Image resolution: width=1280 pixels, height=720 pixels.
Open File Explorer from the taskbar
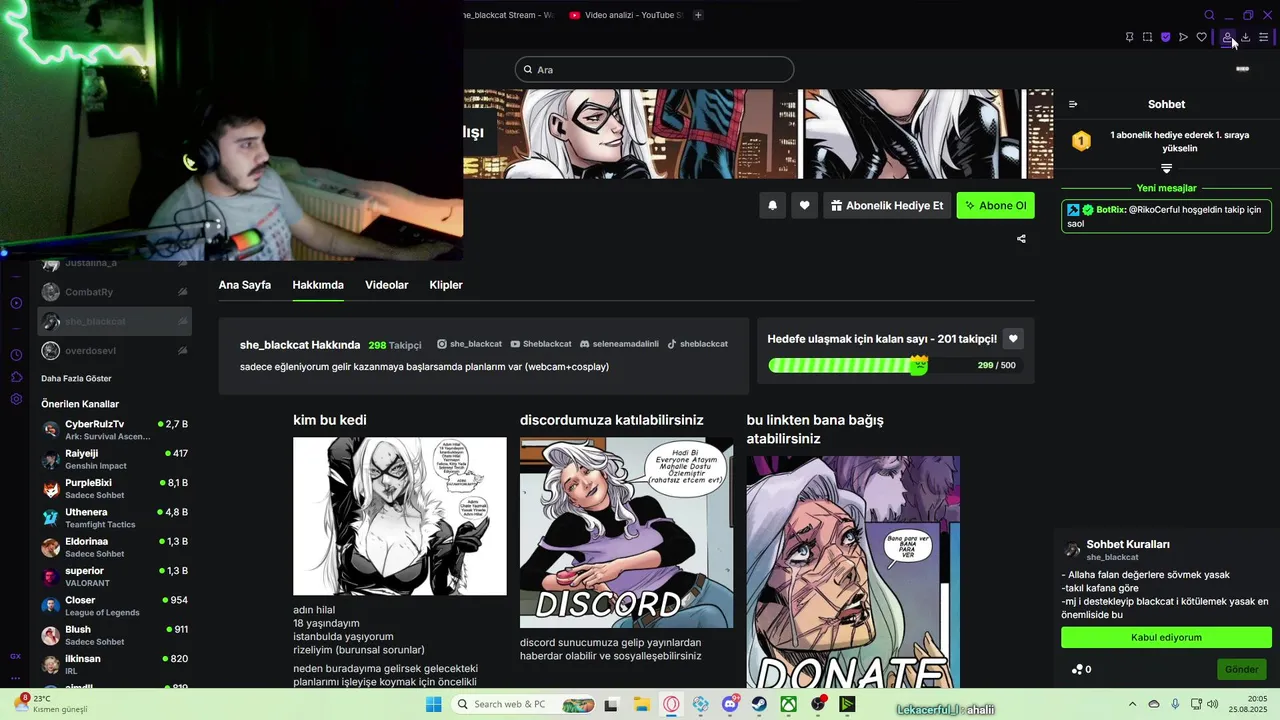coord(641,704)
